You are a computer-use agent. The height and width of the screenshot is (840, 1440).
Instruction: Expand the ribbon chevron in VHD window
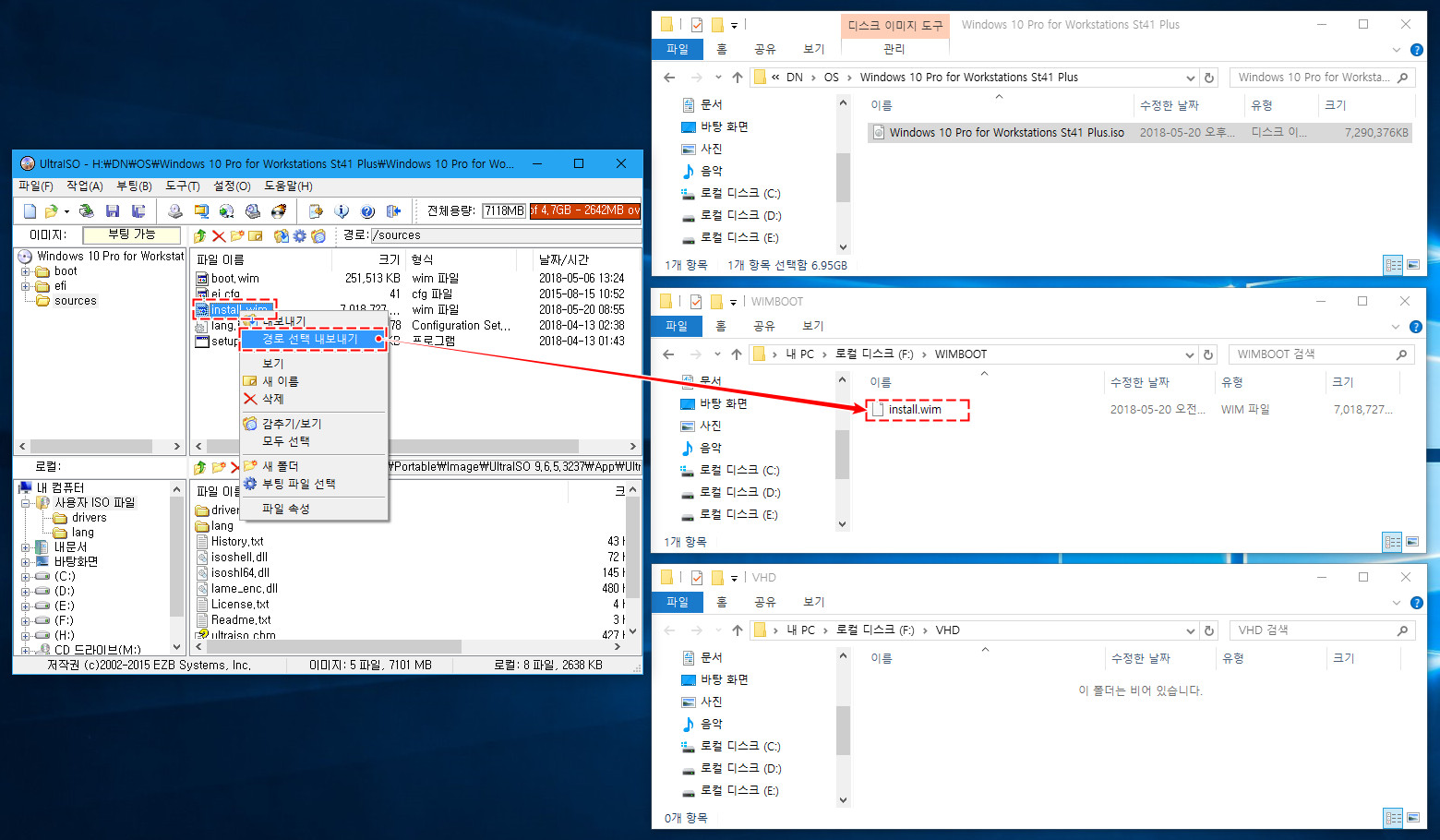pos(1396,603)
